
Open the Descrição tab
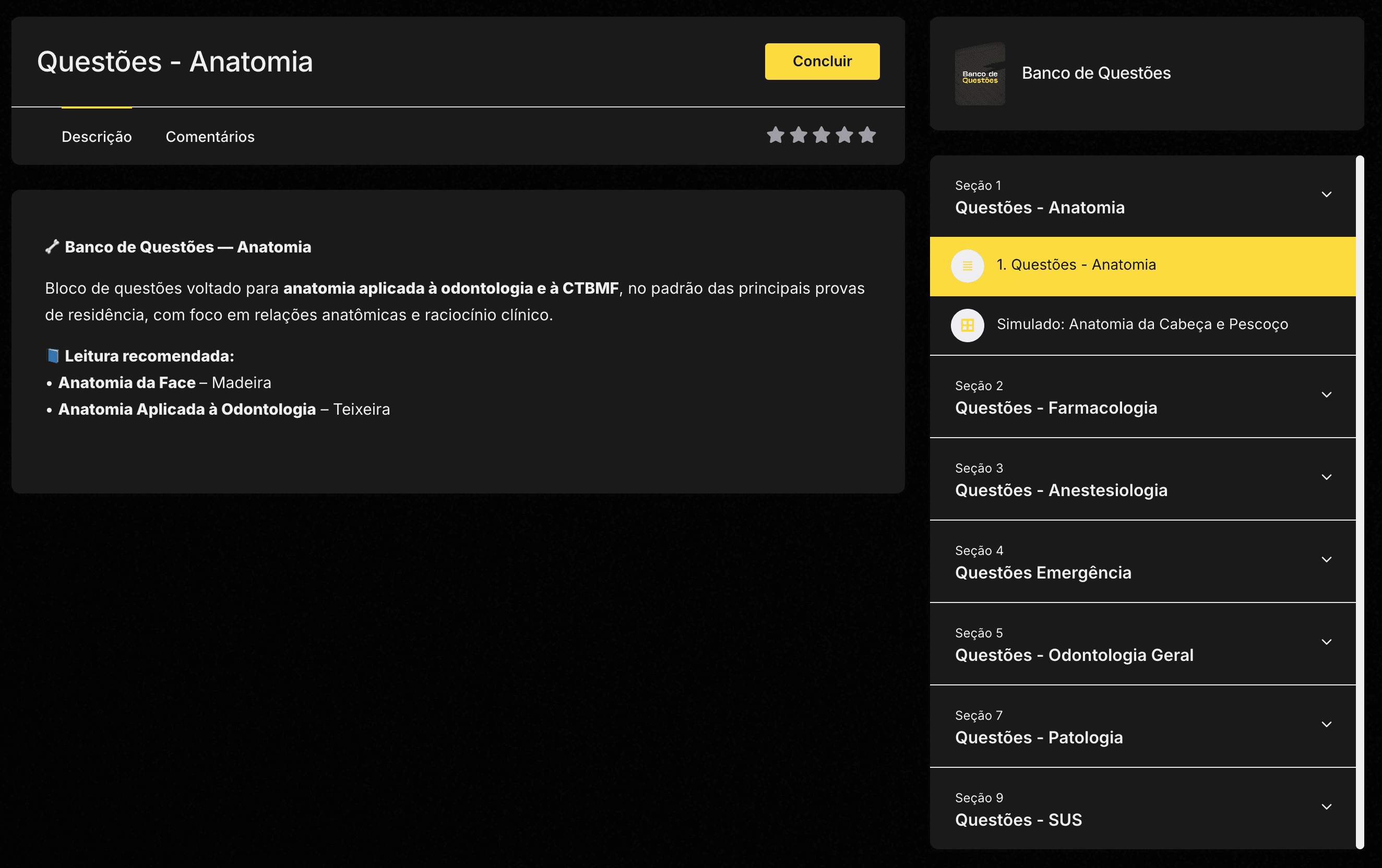pos(97,137)
